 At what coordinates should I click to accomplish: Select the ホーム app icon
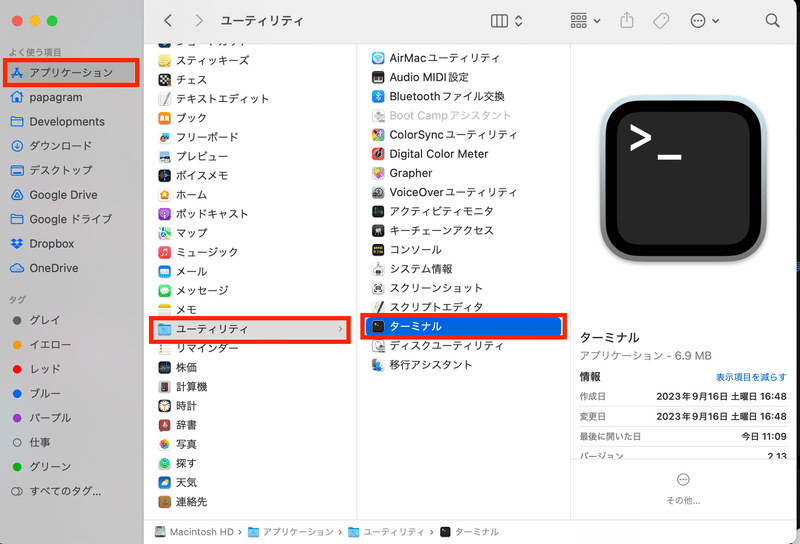(x=164, y=194)
